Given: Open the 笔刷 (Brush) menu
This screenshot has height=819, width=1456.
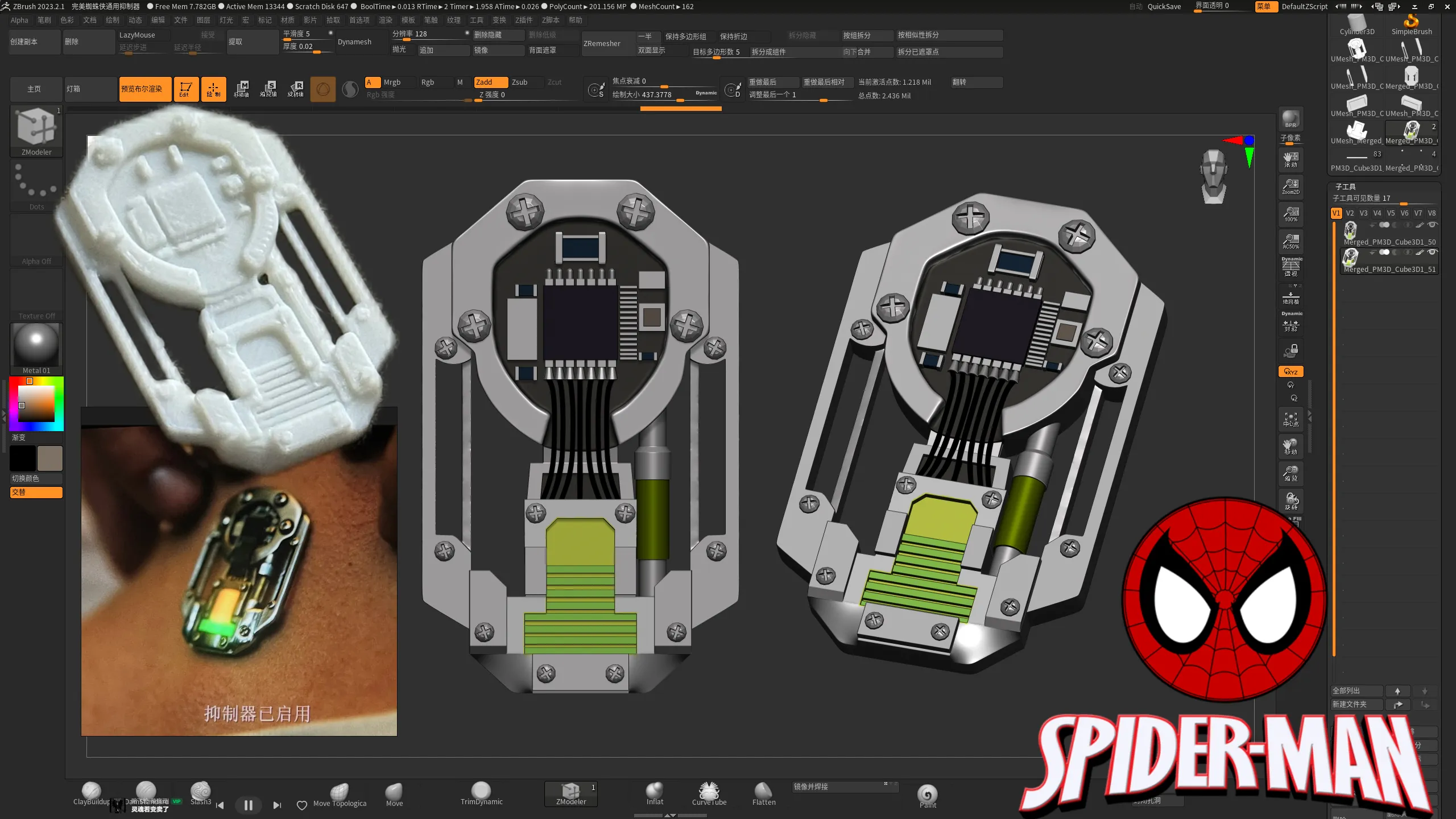Looking at the screenshot, I should click(x=44, y=20).
